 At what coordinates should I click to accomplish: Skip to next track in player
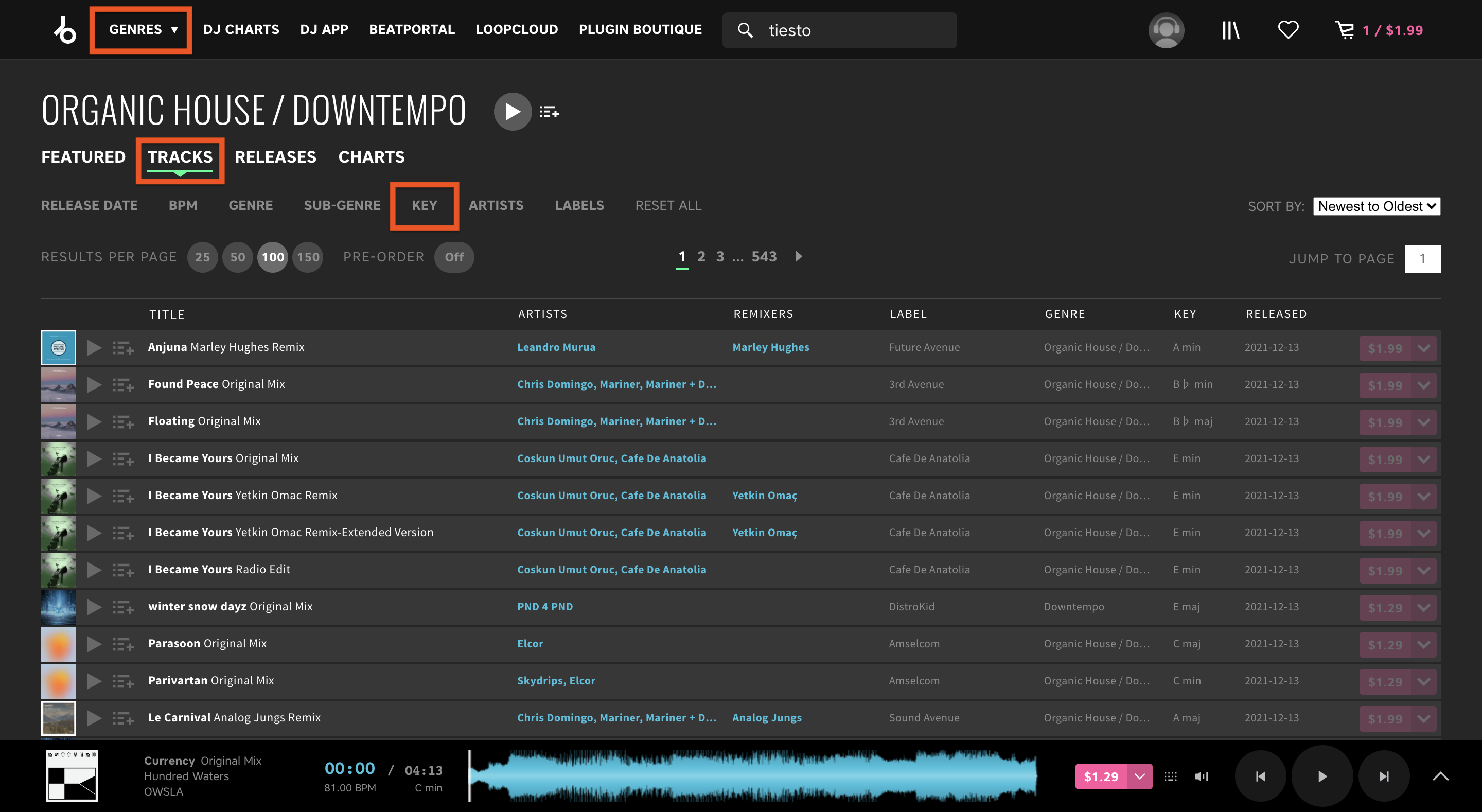pos(1384,776)
